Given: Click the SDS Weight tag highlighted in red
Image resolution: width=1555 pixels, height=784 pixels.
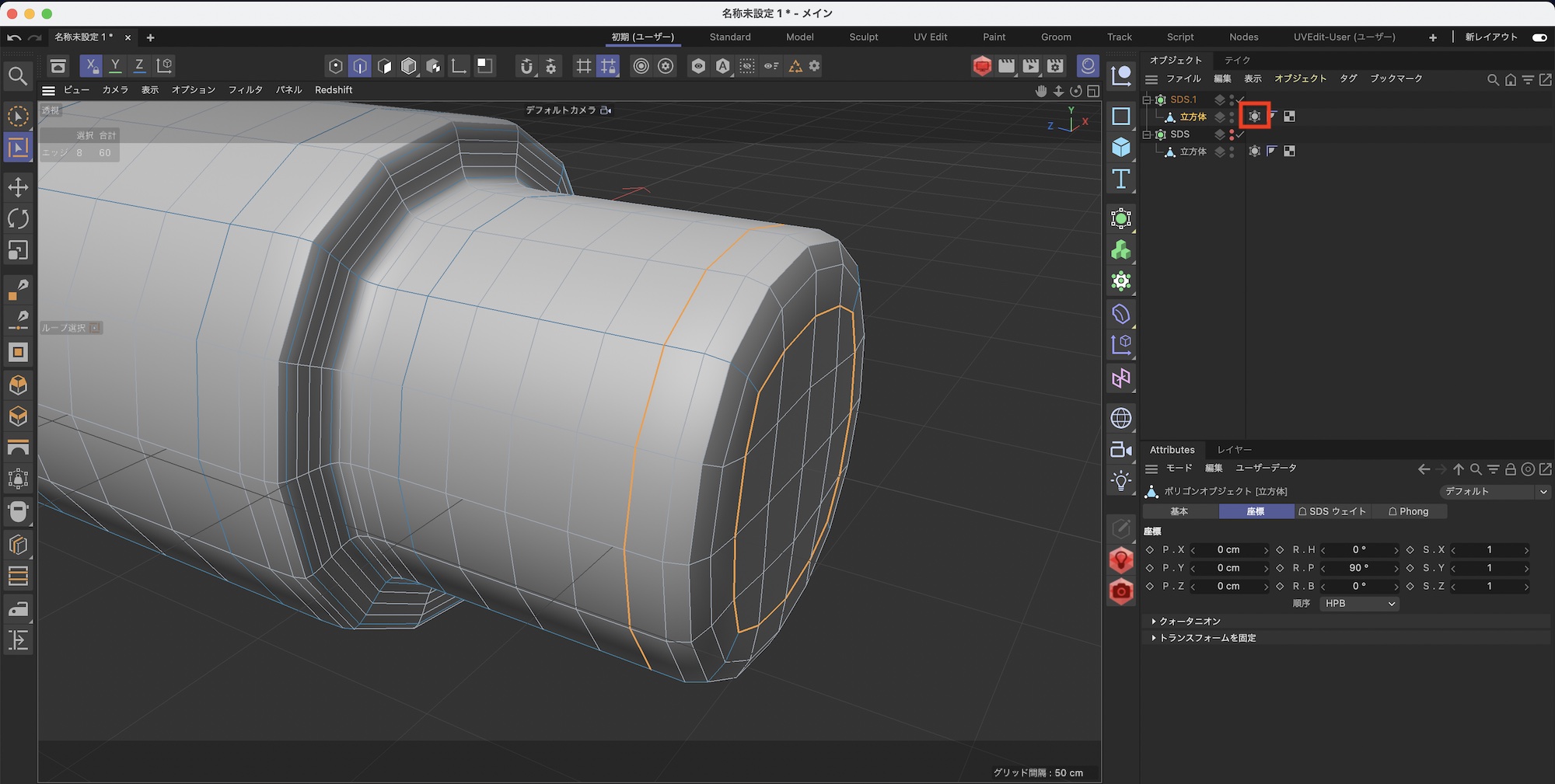Looking at the screenshot, I should coord(1254,117).
